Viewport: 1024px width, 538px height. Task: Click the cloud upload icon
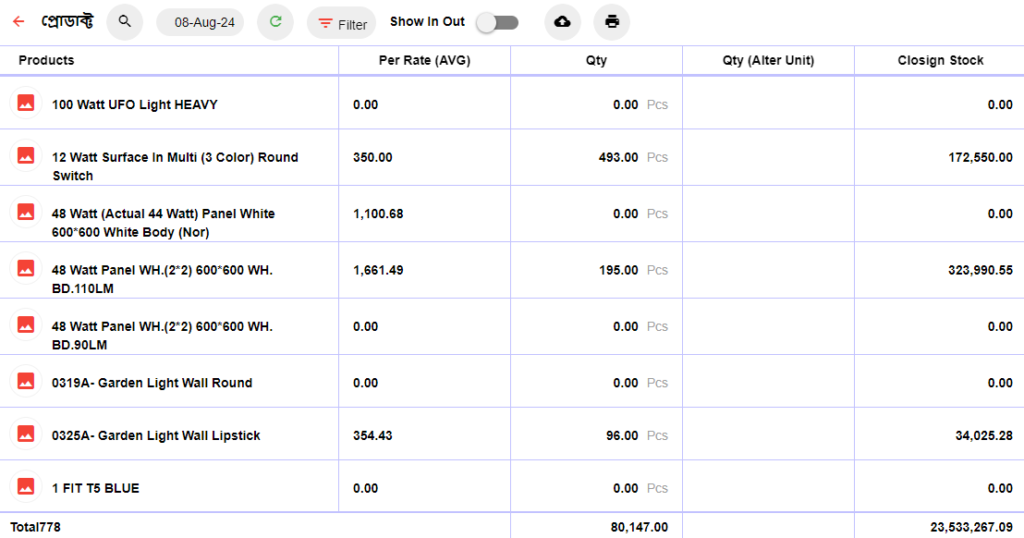[x=562, y=22]
